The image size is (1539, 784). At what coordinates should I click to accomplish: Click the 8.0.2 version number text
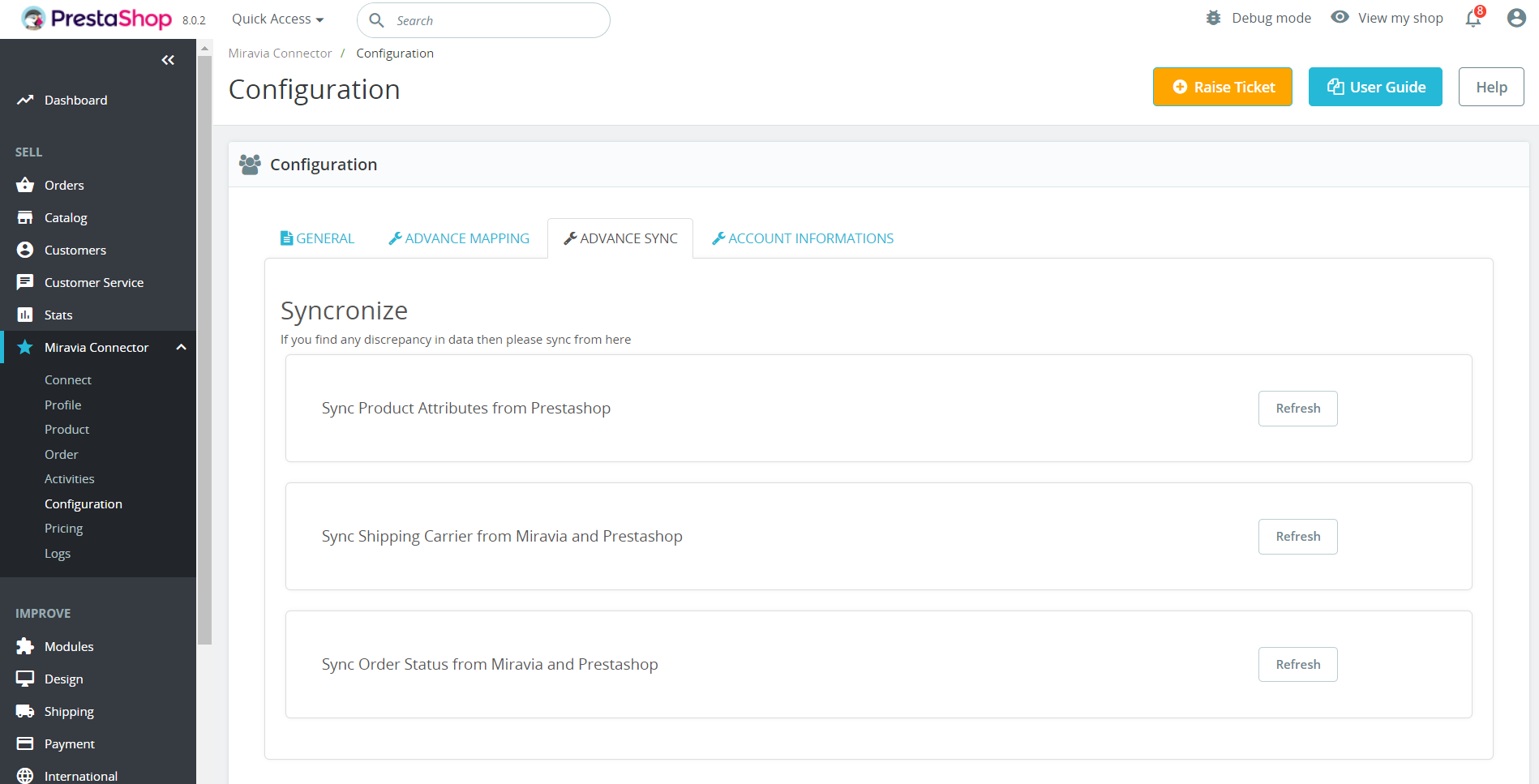tap(194, 20)
